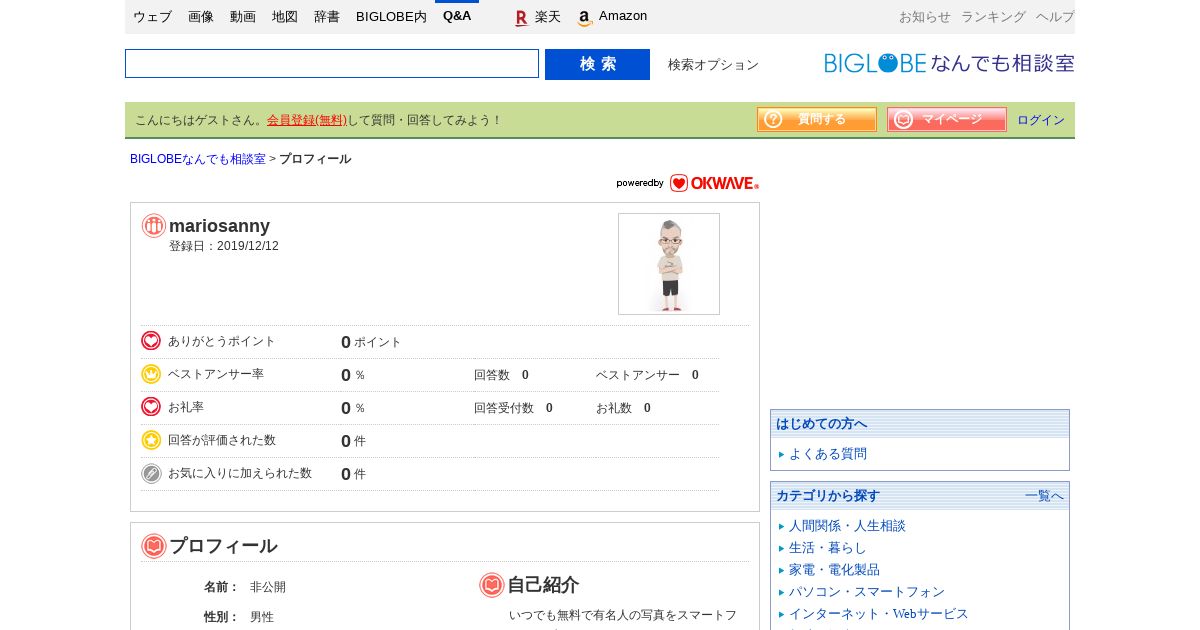Screen dimensions: 1200x630
Task: Open the 生活・暮らし category
Action: pyautogui.click(x=828, y=548)
